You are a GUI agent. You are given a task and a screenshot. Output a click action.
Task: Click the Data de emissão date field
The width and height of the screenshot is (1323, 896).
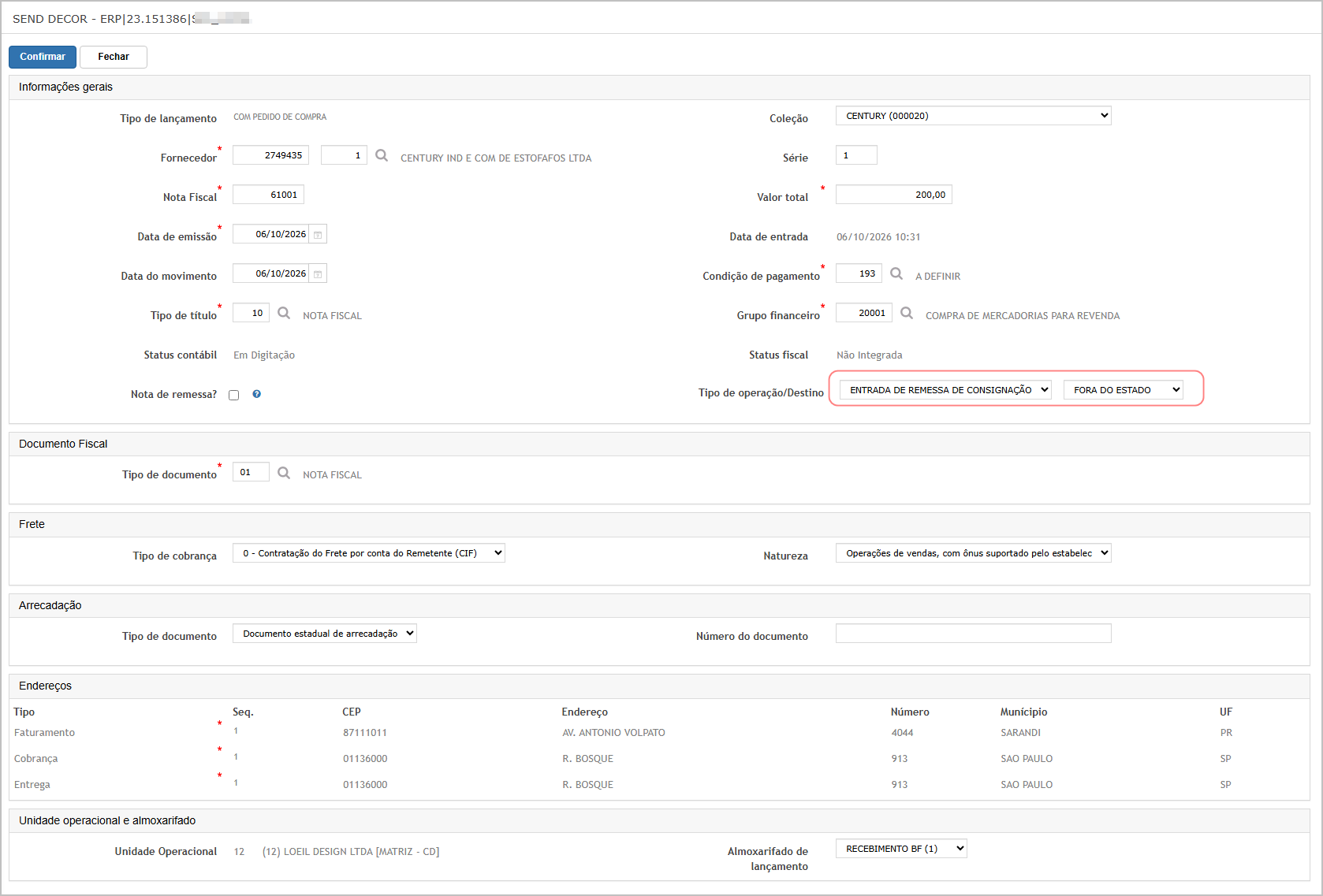click(x=270, y=234)
